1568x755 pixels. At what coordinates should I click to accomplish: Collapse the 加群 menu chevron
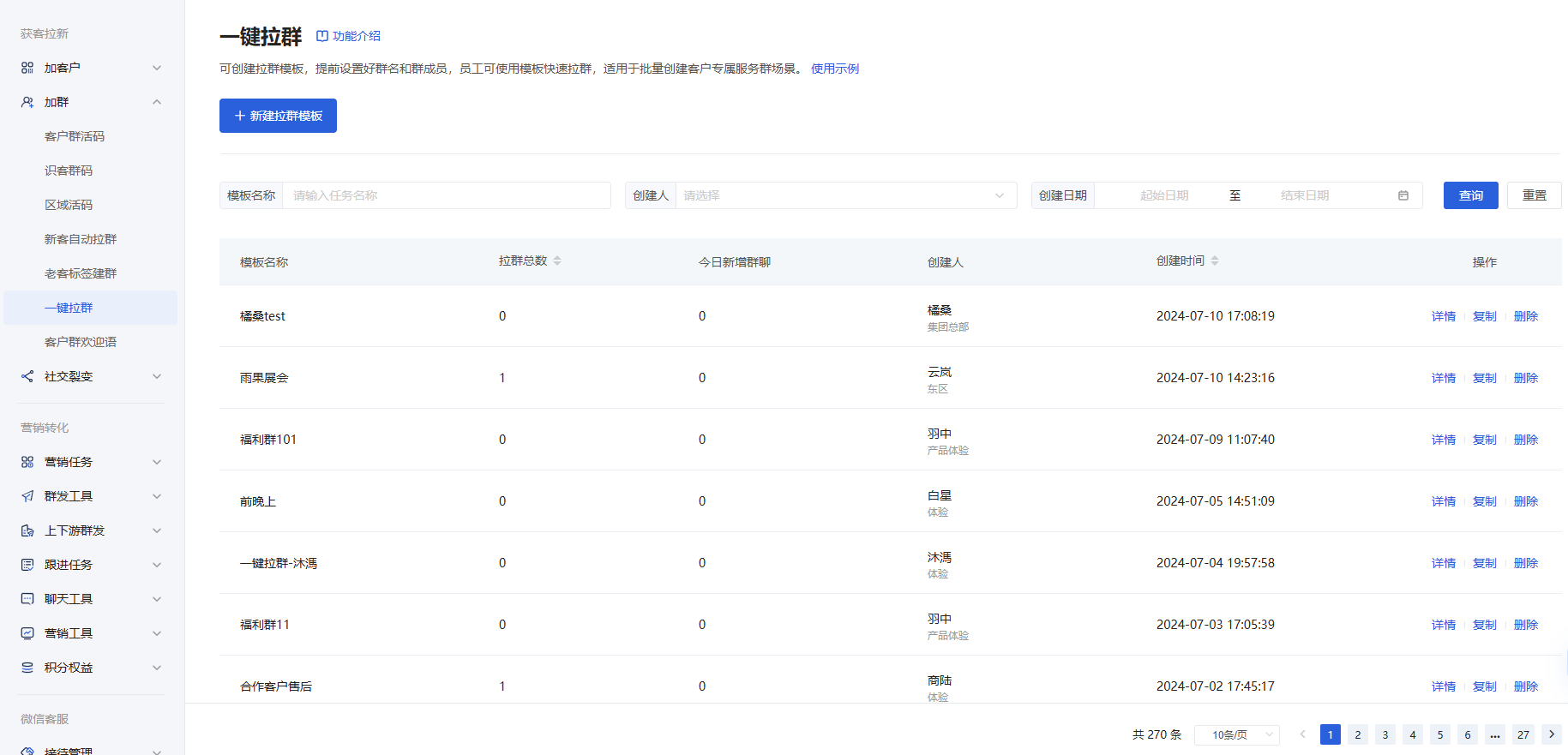coord(157,102)
